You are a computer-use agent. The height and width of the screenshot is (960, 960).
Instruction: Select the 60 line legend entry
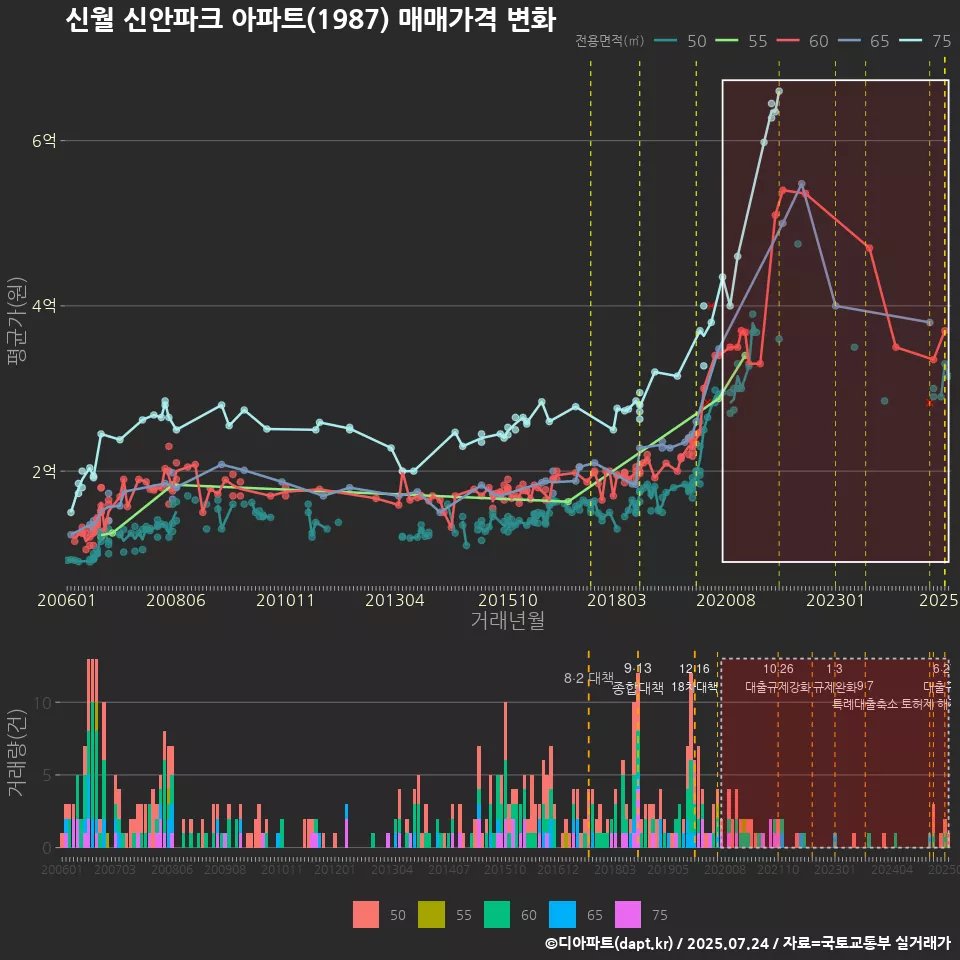click(x=803, y=41)
